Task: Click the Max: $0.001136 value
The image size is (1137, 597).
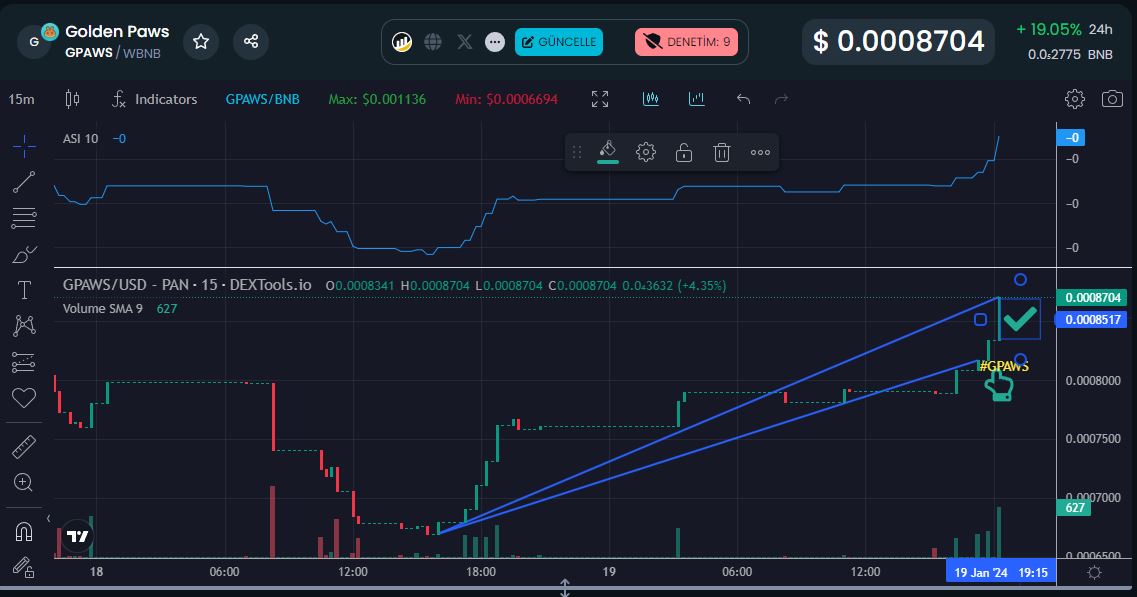Action: pyautogui.click(x=377, y=99)
